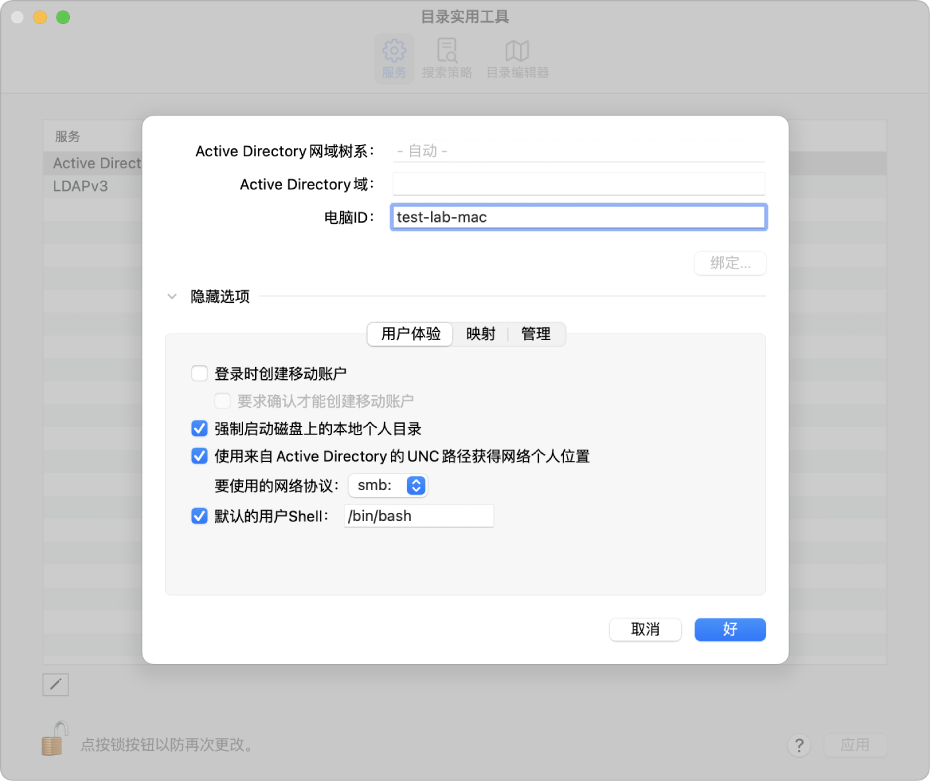Switch to the 用户体验 tab
Viewport: 931px width, 782px height.
pos(410,334)
